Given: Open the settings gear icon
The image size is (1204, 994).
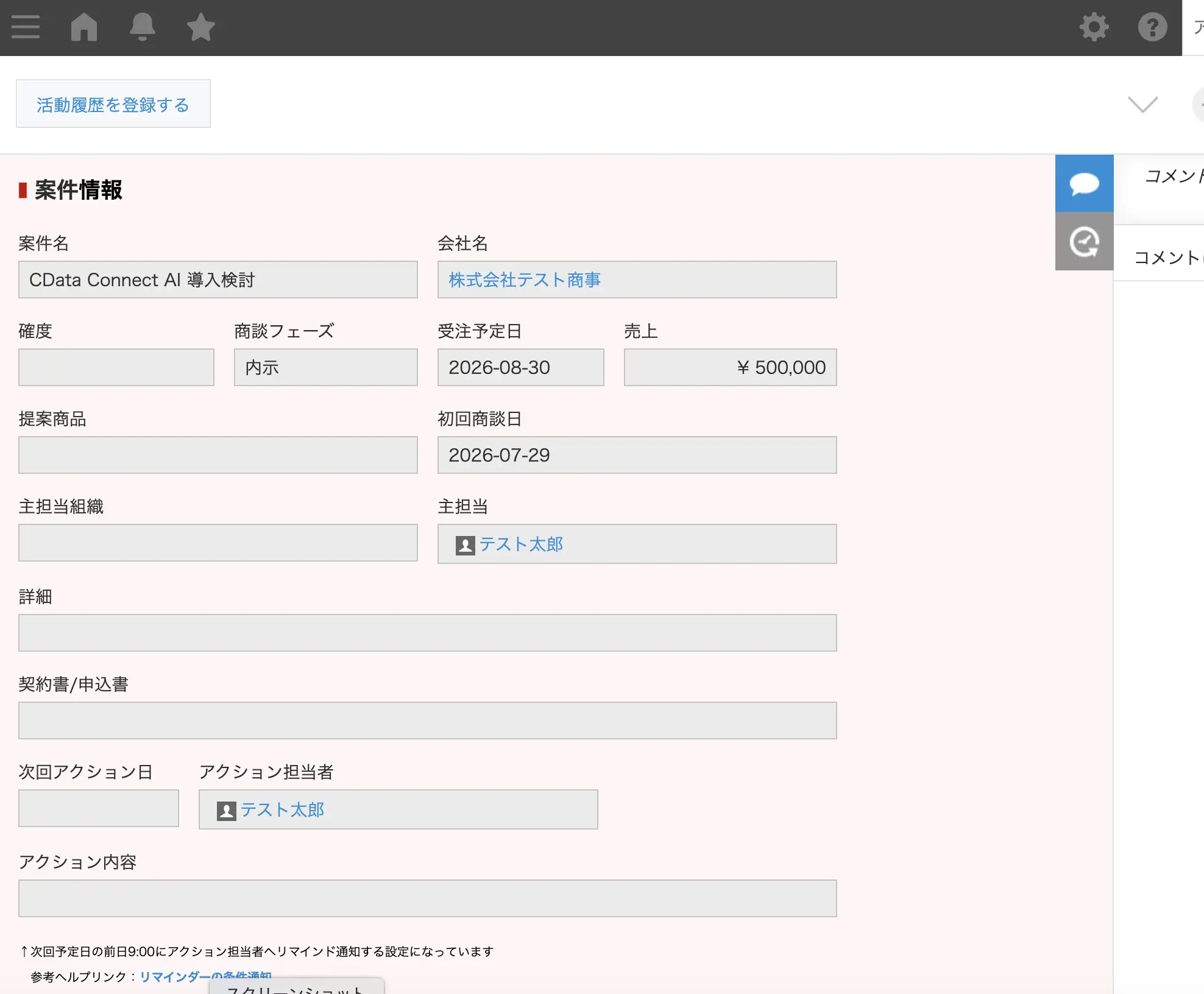Looking at the screenshot, I should [x=1094, y=27].
